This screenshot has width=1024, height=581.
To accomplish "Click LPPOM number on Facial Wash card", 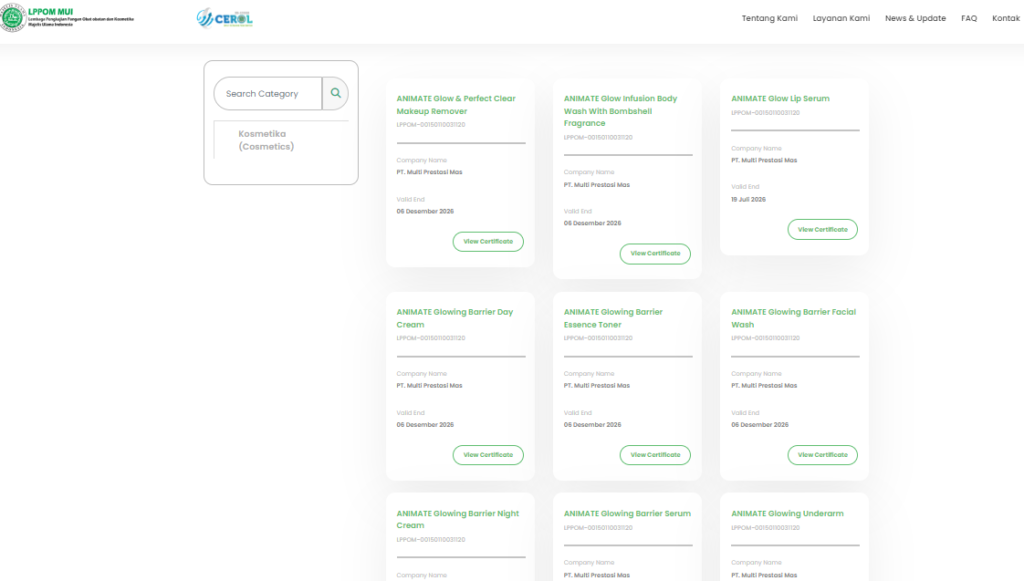I will 765,338.
